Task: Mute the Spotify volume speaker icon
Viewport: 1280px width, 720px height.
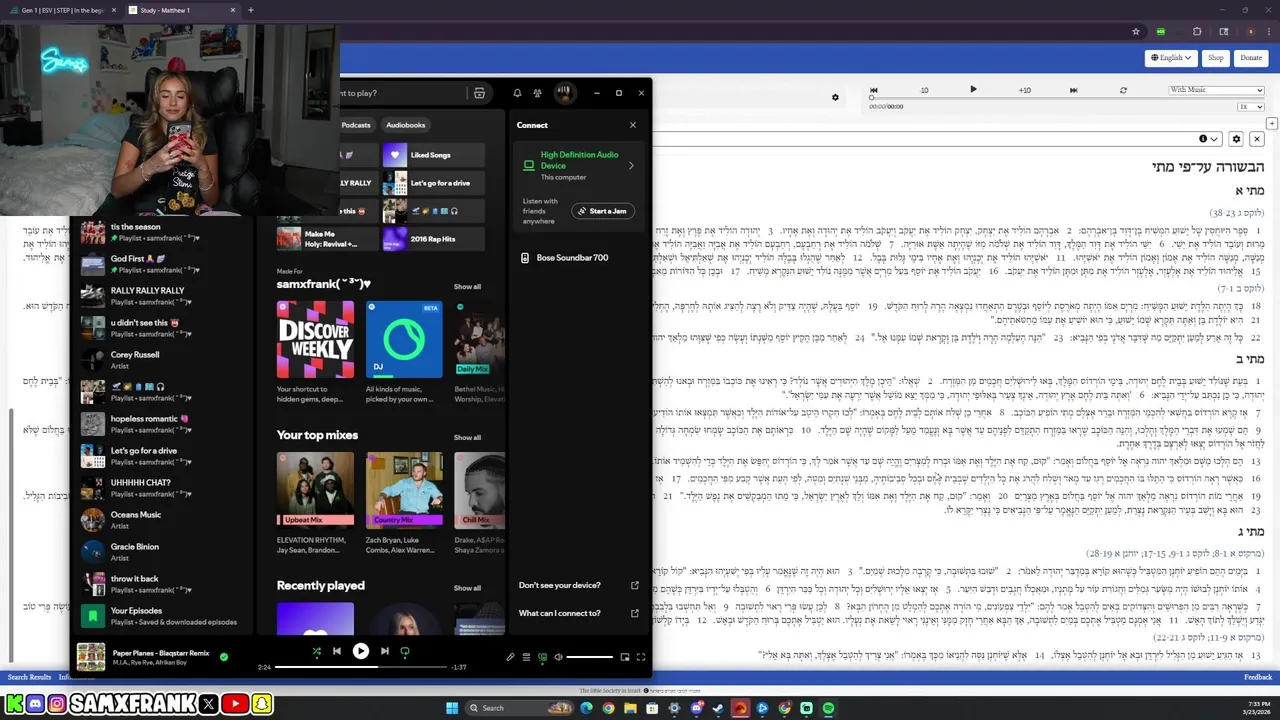Action: coord(558,657)
